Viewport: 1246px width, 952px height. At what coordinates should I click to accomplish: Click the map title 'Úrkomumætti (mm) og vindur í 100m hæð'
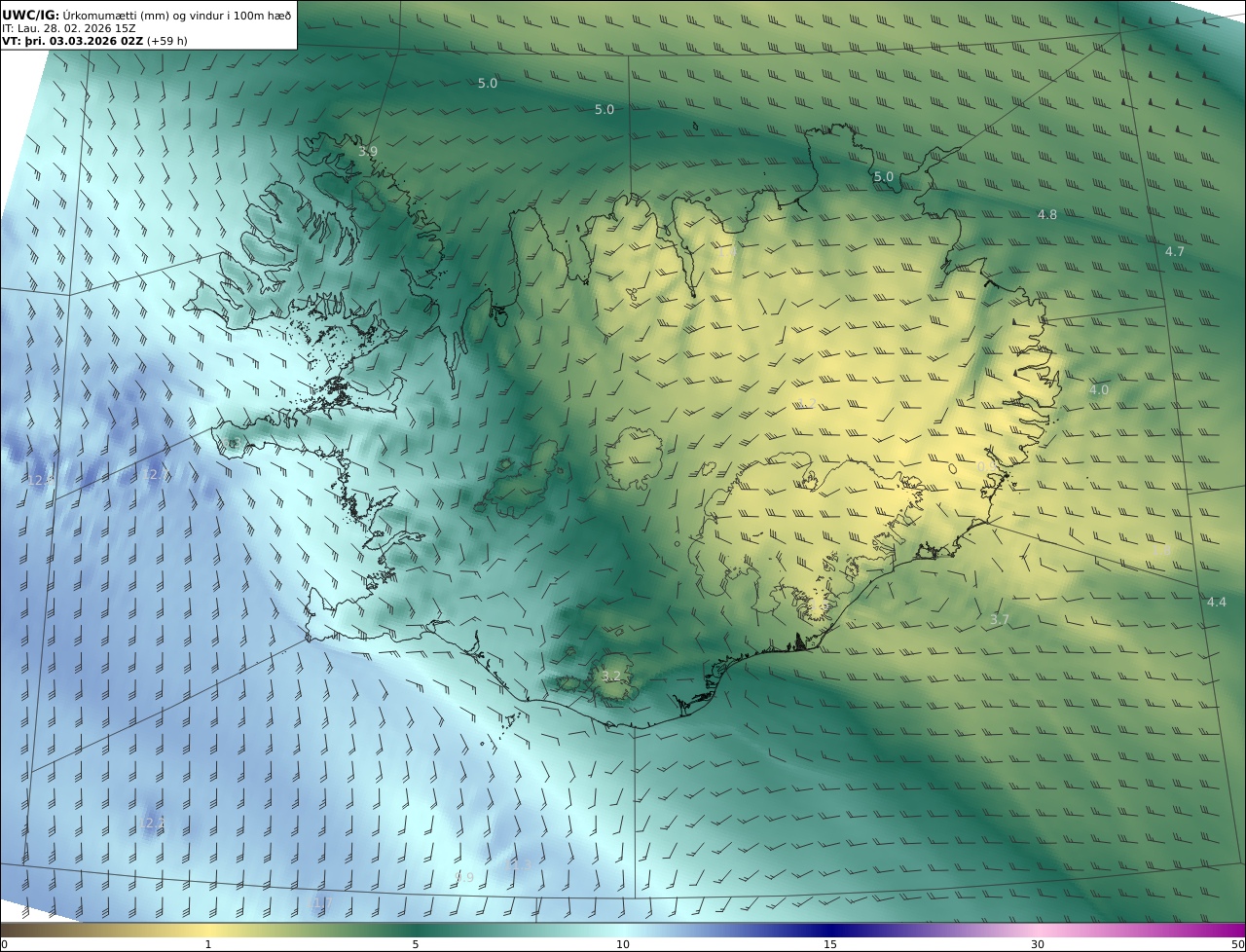pos(176,15)
